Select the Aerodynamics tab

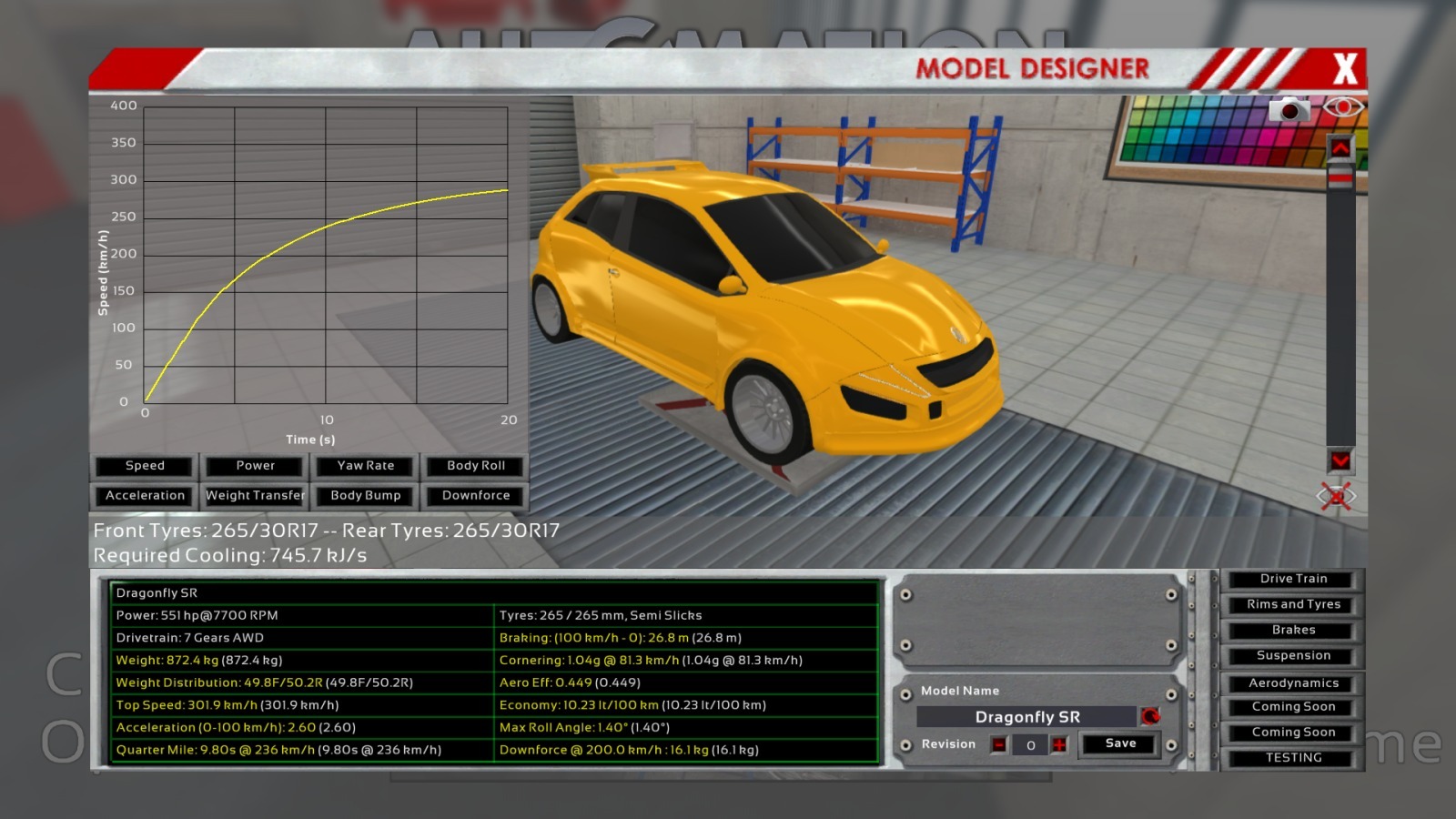(1293, 683)
